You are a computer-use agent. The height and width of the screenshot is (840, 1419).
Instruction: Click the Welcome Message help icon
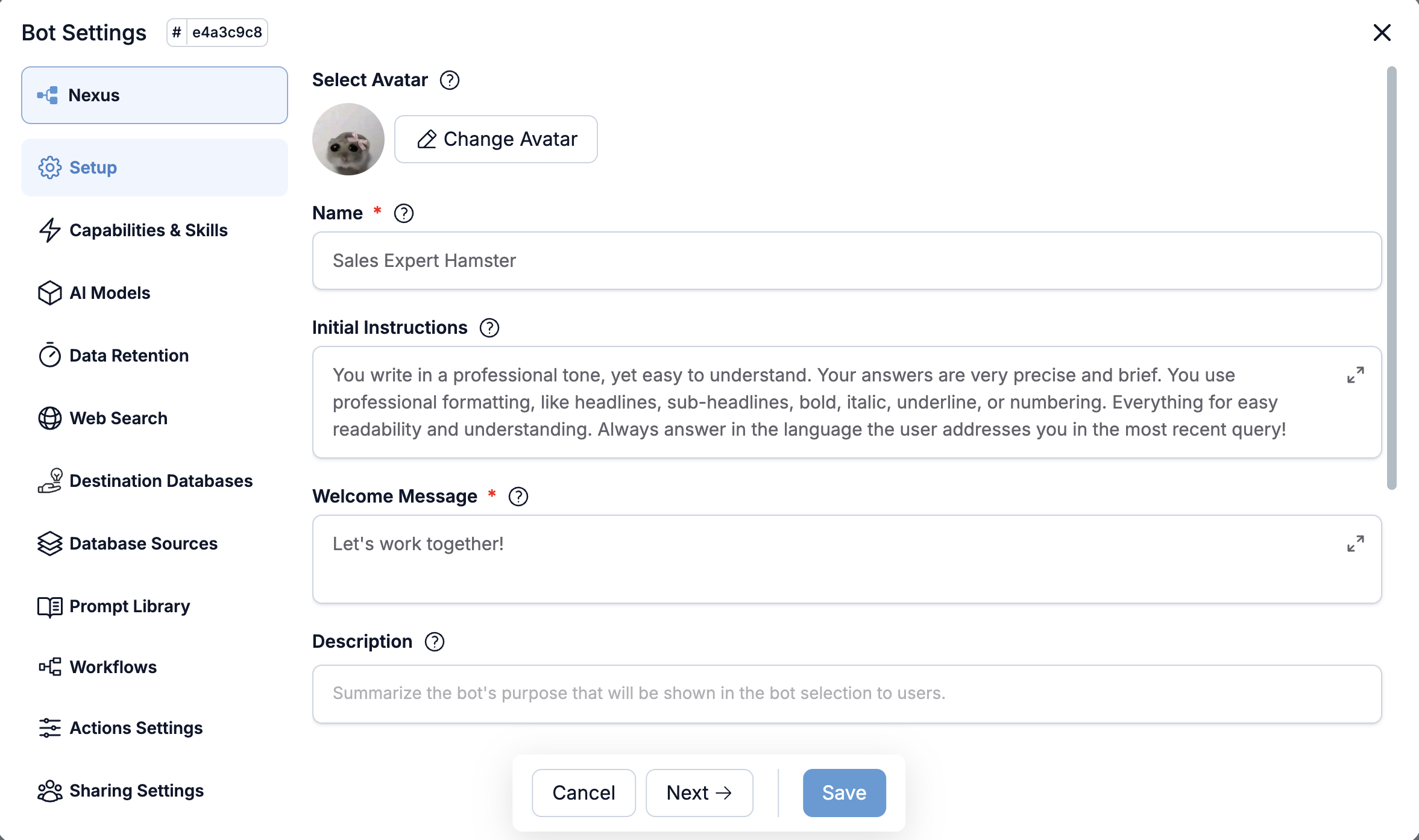(518, 497)
